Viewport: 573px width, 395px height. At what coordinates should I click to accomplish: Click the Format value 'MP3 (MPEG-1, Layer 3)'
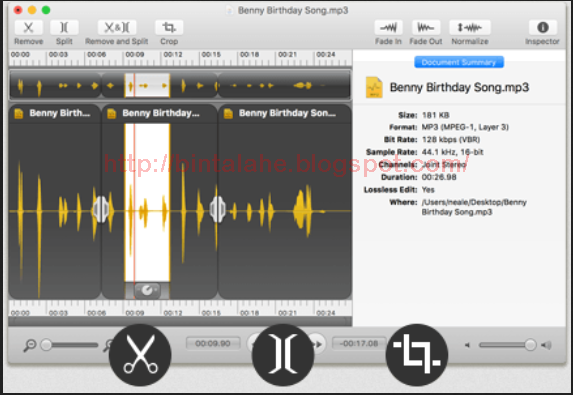click(x=465, y=127)
